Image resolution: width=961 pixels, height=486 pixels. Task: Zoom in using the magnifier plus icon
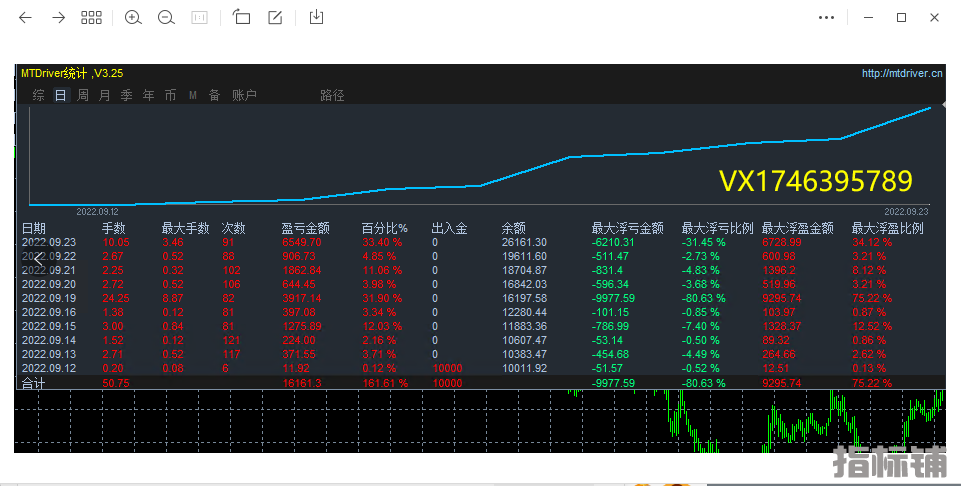tap(133, 17)
